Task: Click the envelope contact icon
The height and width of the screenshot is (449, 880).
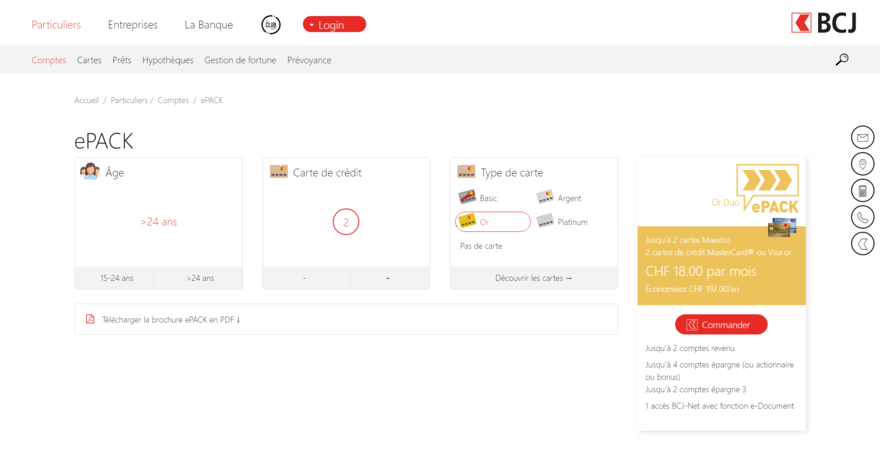Action: [863, 137]
